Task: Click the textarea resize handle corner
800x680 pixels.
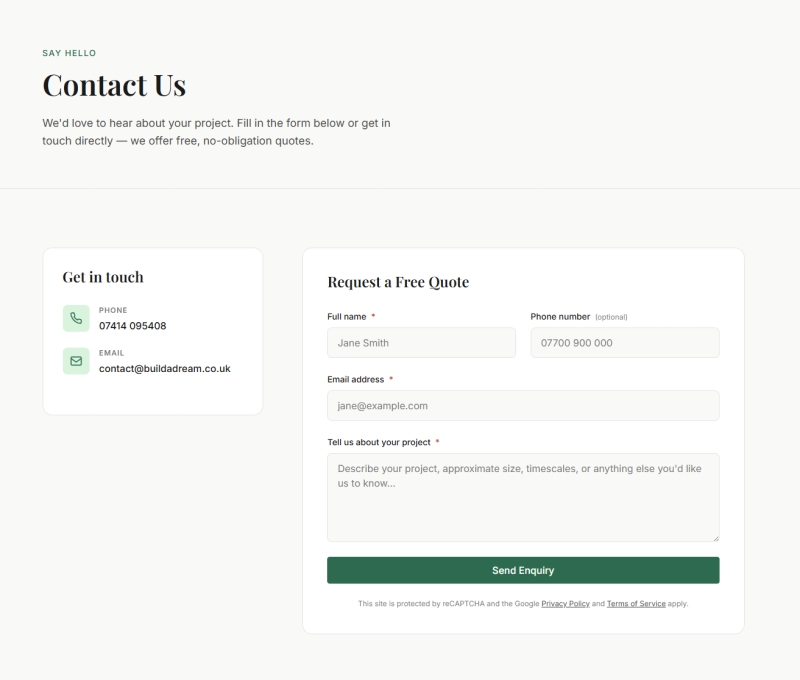Action: (715, 538)
